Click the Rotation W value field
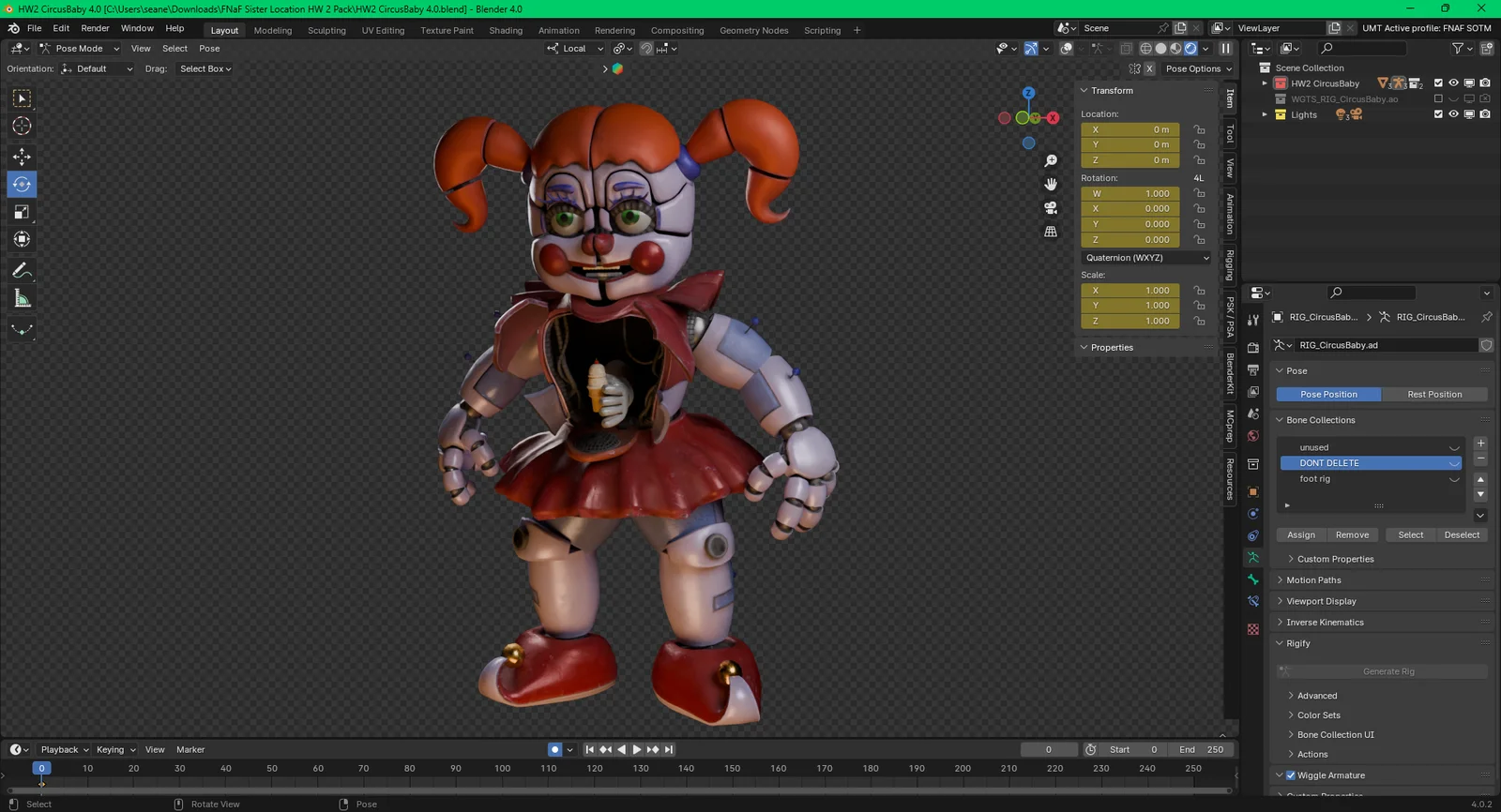The height and width of the screenshot is (812, 1501). tap(1130, 194)
